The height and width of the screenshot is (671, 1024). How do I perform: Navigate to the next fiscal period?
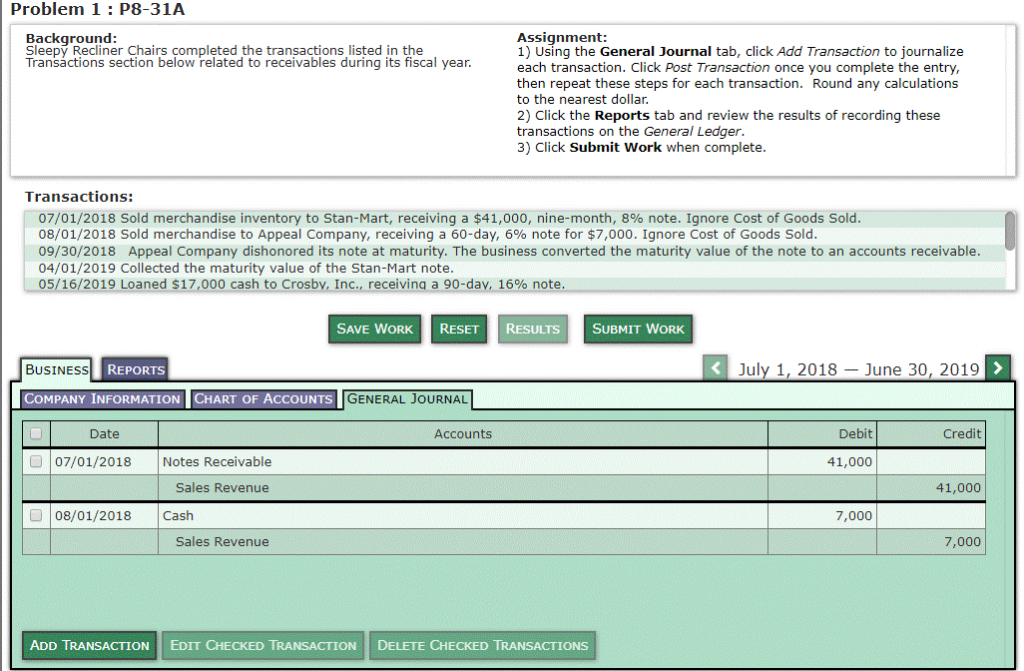point(998,368)
